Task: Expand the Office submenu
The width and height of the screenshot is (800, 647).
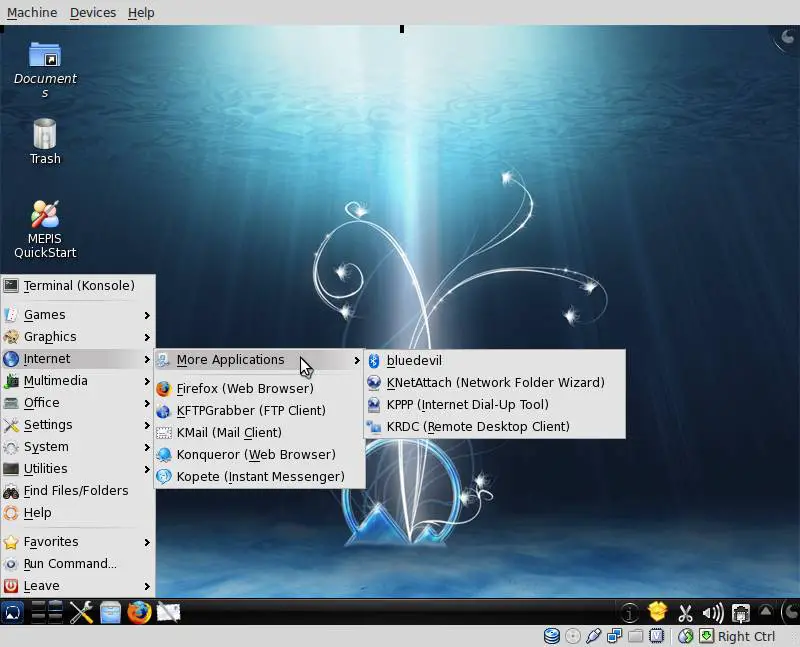Action: [78, 403]
